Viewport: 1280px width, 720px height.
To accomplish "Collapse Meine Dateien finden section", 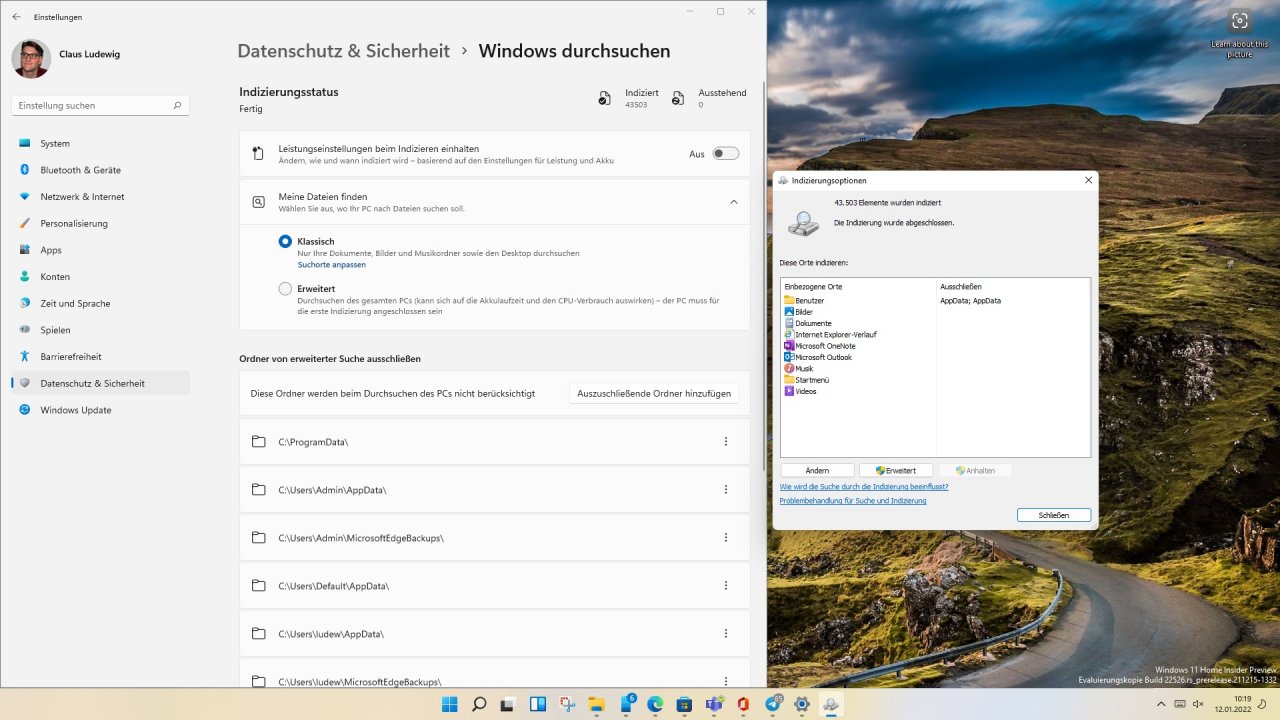I will point(734,202).
